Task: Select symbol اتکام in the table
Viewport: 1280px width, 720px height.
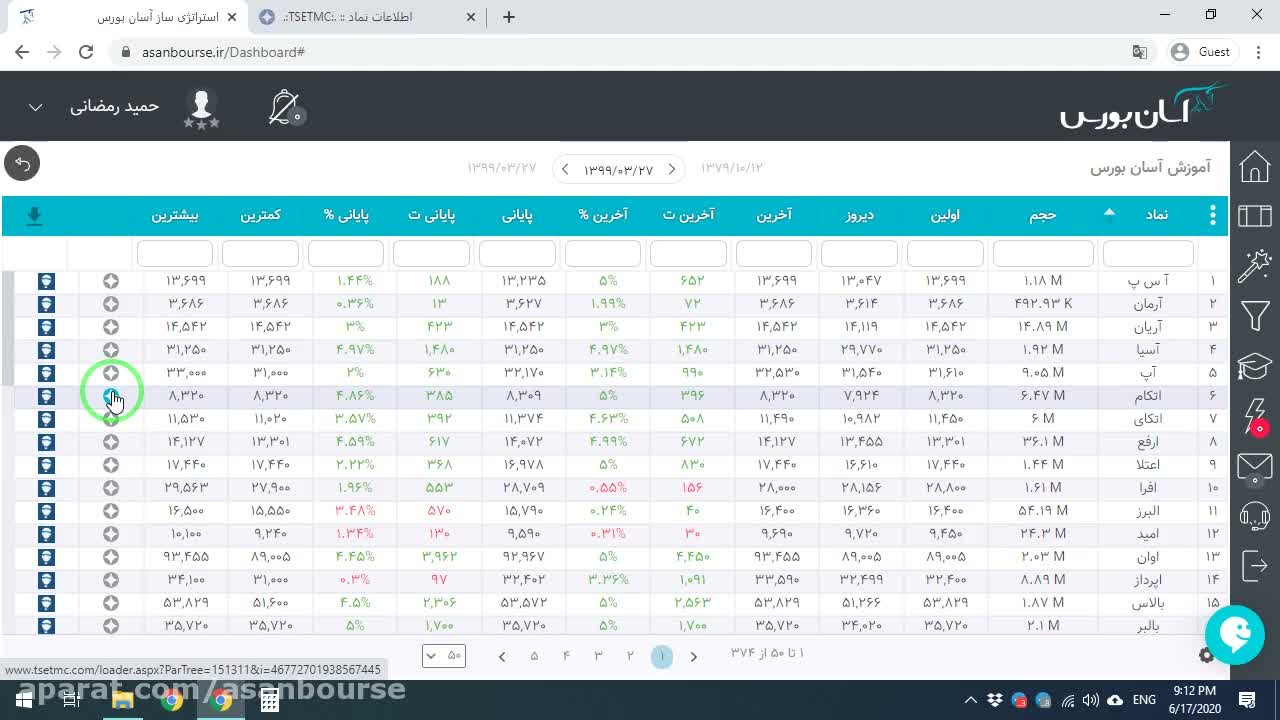Action: (1148, 396)
